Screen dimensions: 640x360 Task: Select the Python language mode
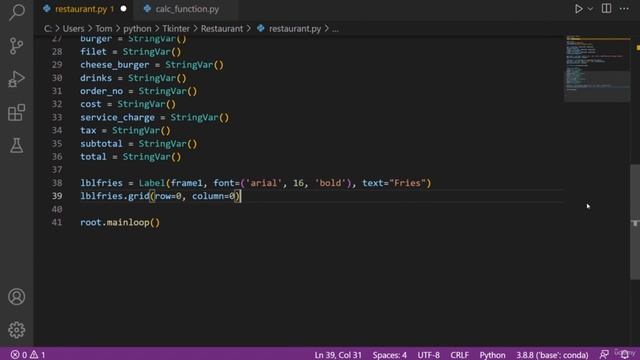tap(492, 355)
